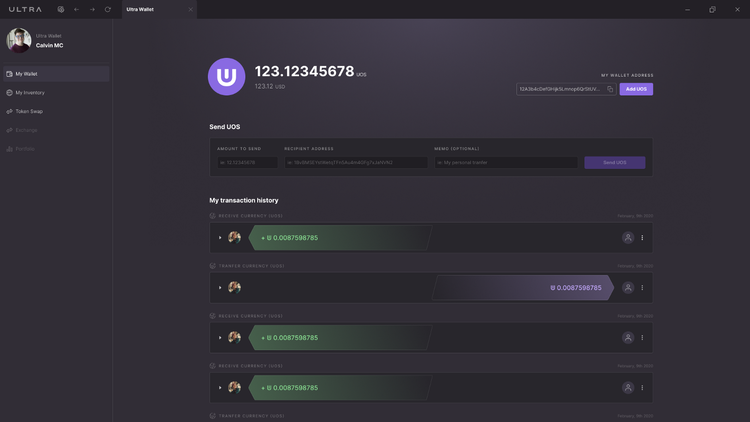750x422 pixels.
Task: Open My Inventory in the sidebar
Action: [30, 93]
